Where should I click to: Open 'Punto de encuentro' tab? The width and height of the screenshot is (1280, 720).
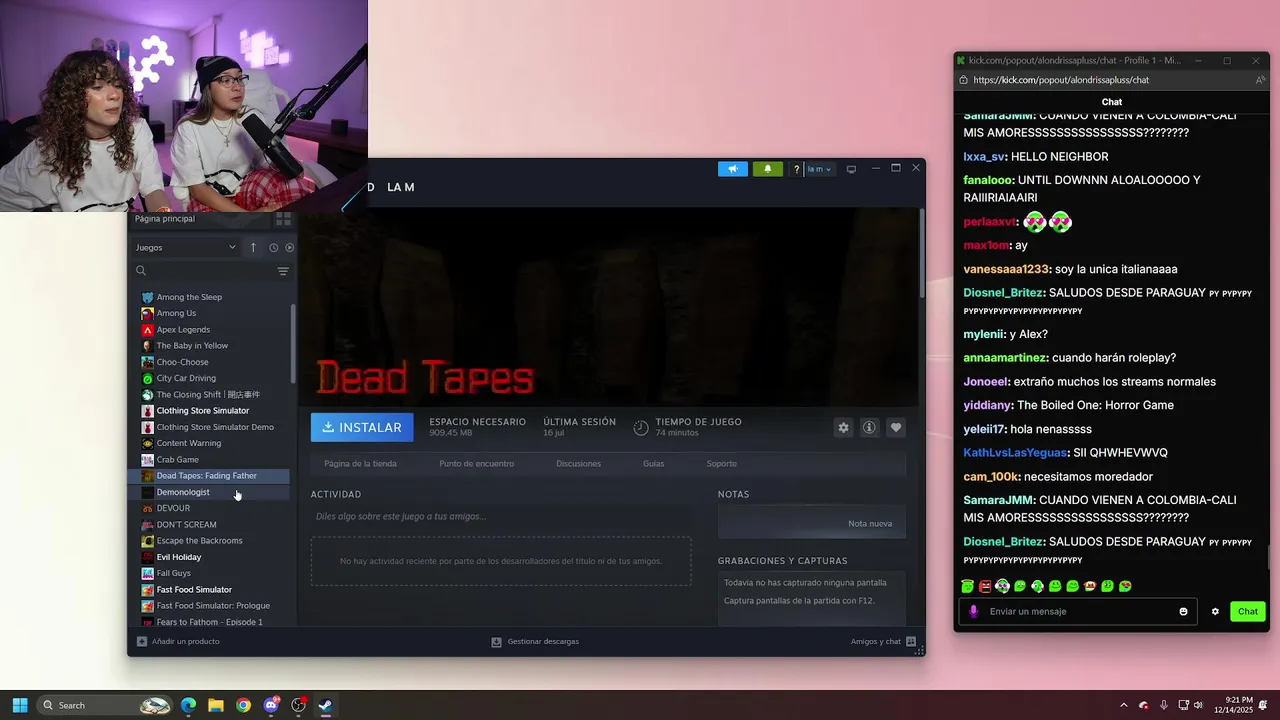click(476, 463)
